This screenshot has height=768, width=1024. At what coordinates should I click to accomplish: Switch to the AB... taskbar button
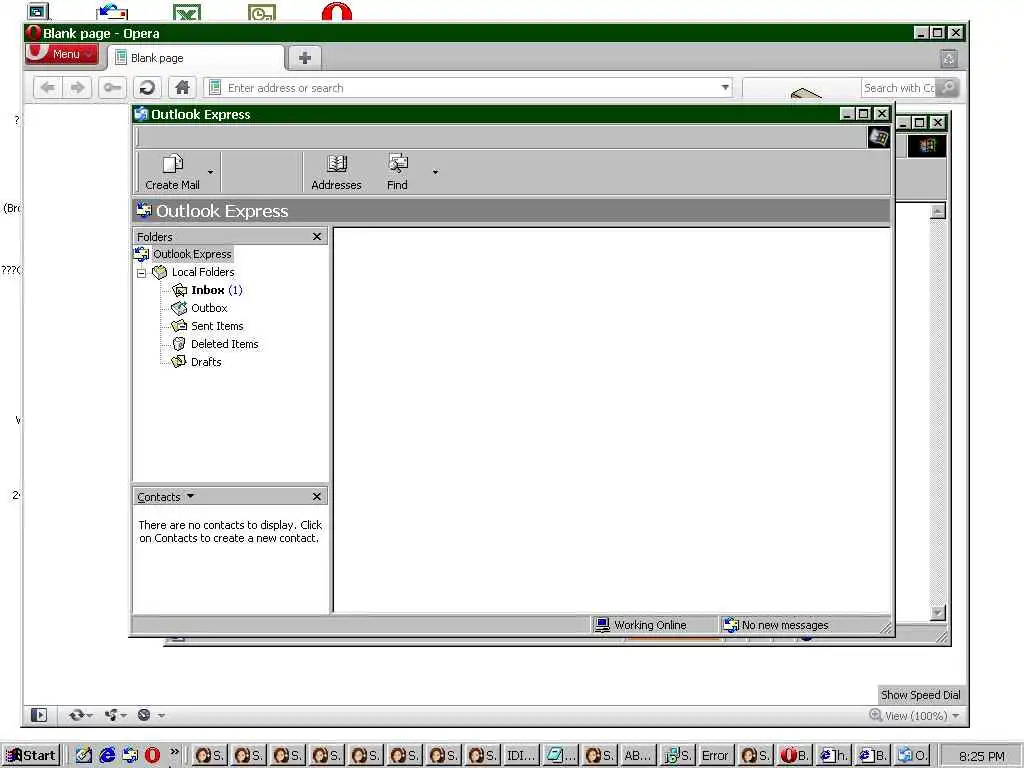pos(637,756)
